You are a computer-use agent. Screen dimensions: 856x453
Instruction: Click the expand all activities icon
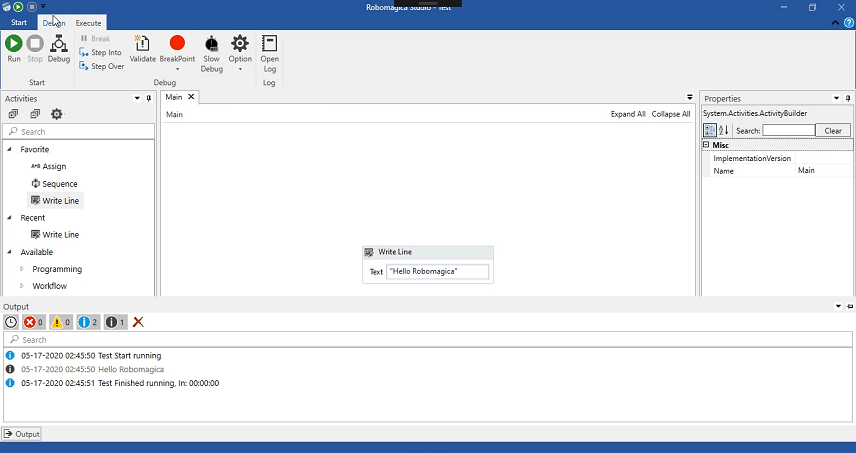click(x=13, y=114)
